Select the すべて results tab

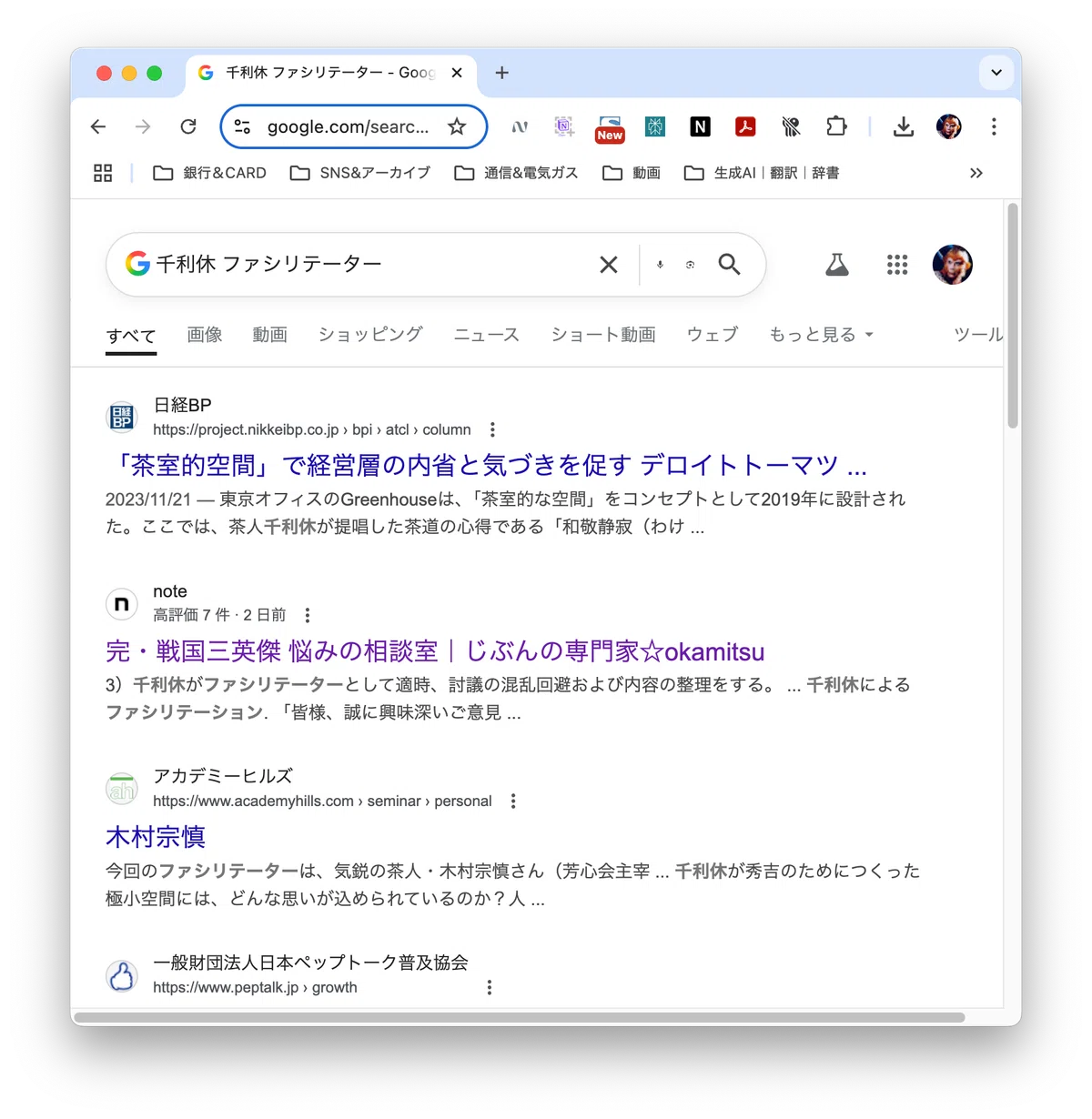(x=131, y=336)
